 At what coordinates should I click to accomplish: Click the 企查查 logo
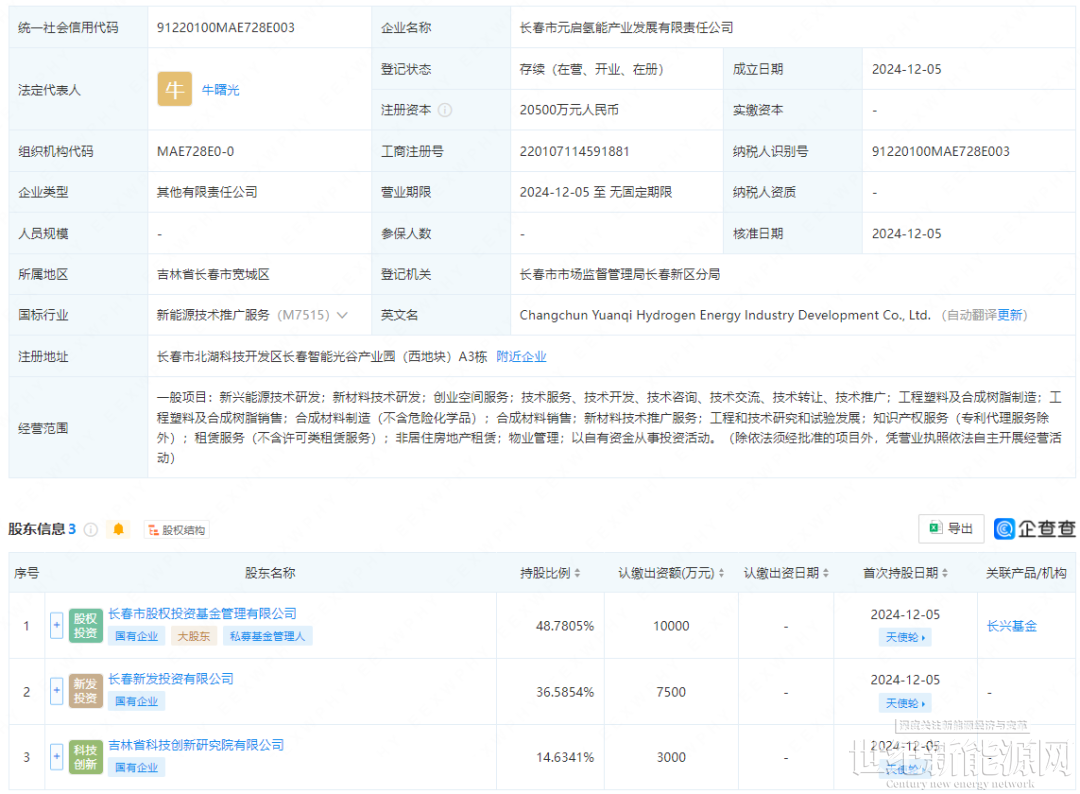pyautogui.click(x=1035, y=528)
